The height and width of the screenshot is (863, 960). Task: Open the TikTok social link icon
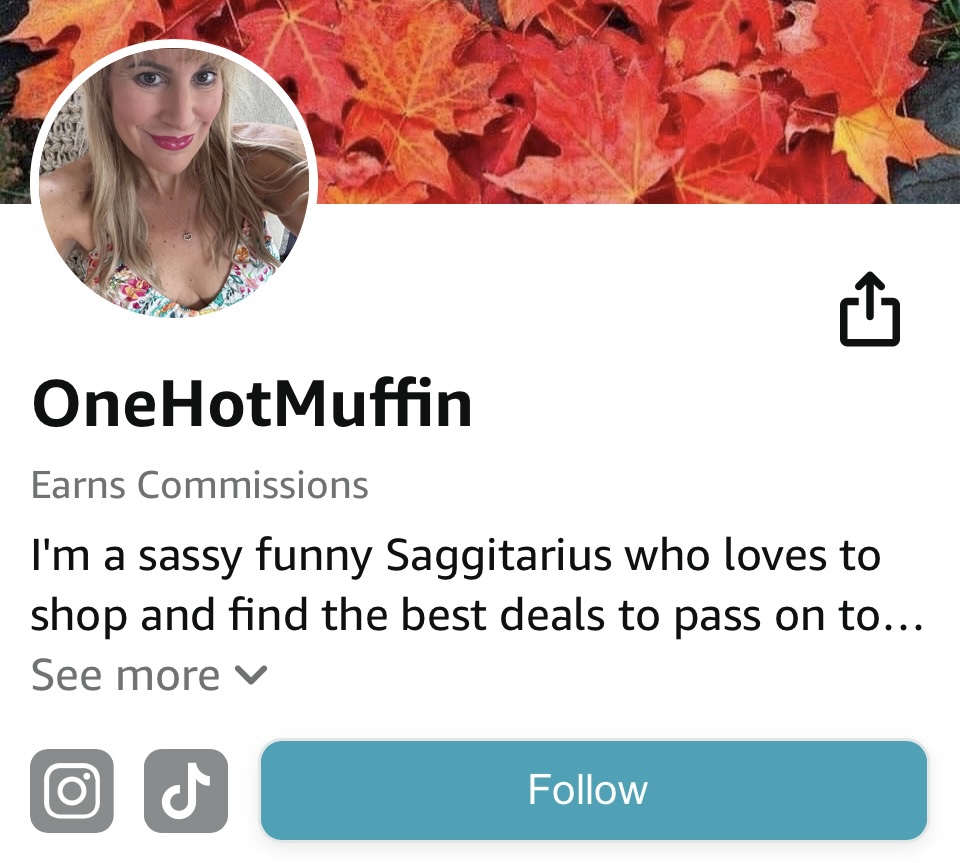(186, 790)
